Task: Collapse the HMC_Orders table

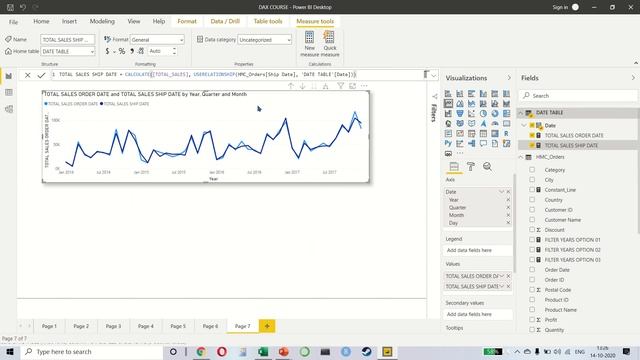Action: 521,157
